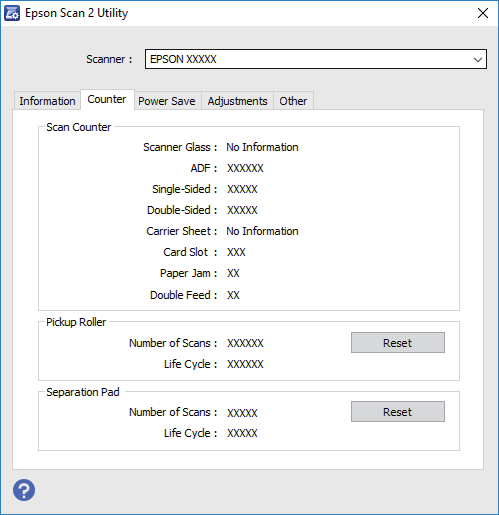Close the Epson Scan 2 Utility window
499x515 pixels.
pos(483,13)
